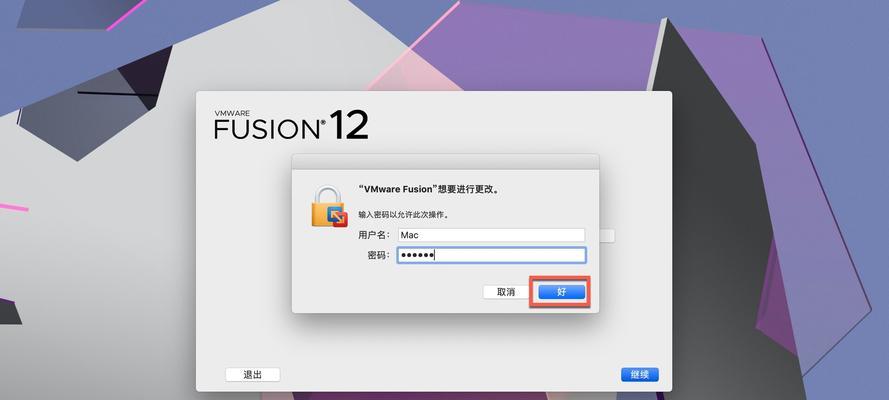The image size is (889, 400).
Task: Place the cursor in the 密码 field
Action: click(491, 255)
